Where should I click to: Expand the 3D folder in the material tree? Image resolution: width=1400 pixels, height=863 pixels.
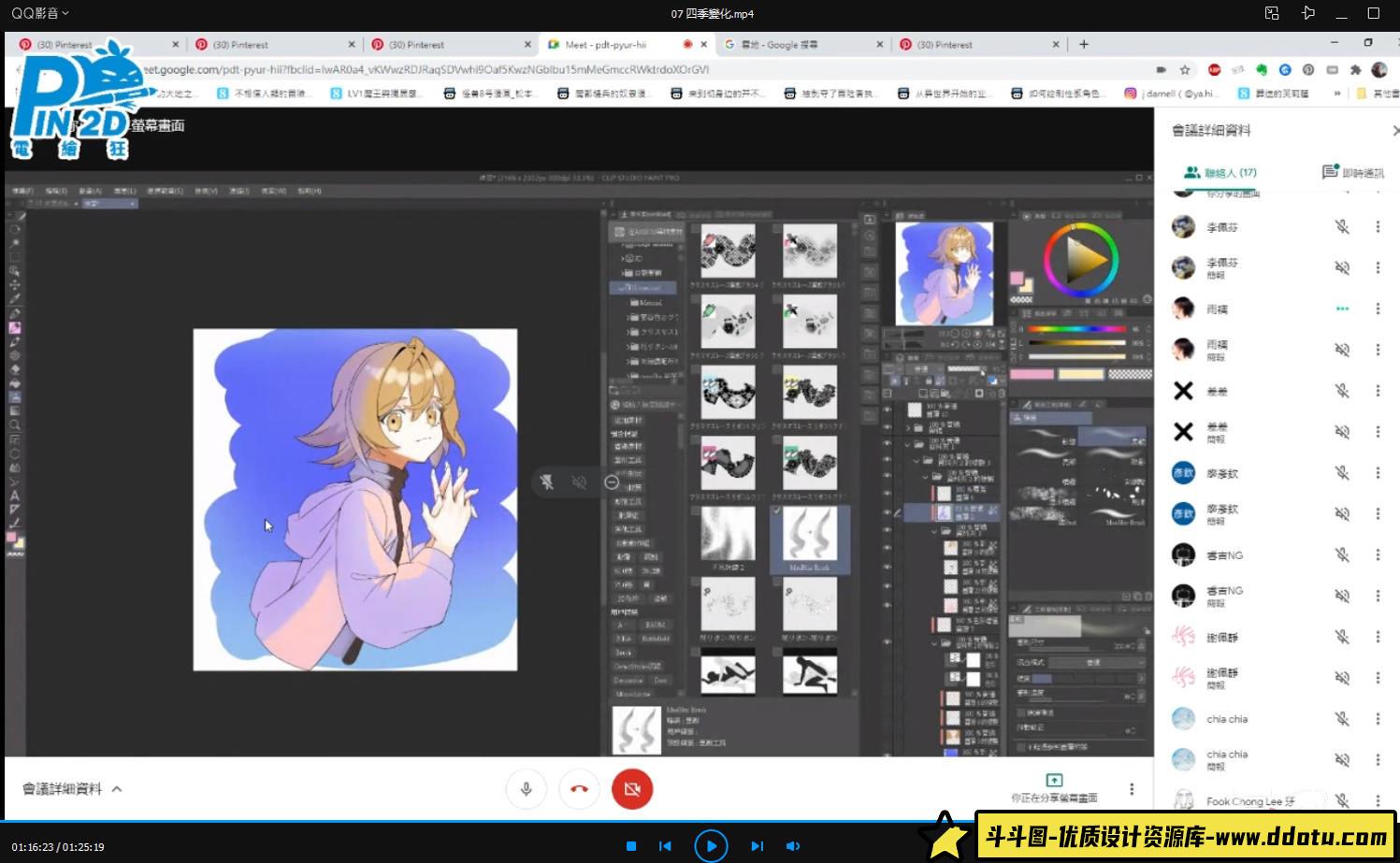(625, 258)
